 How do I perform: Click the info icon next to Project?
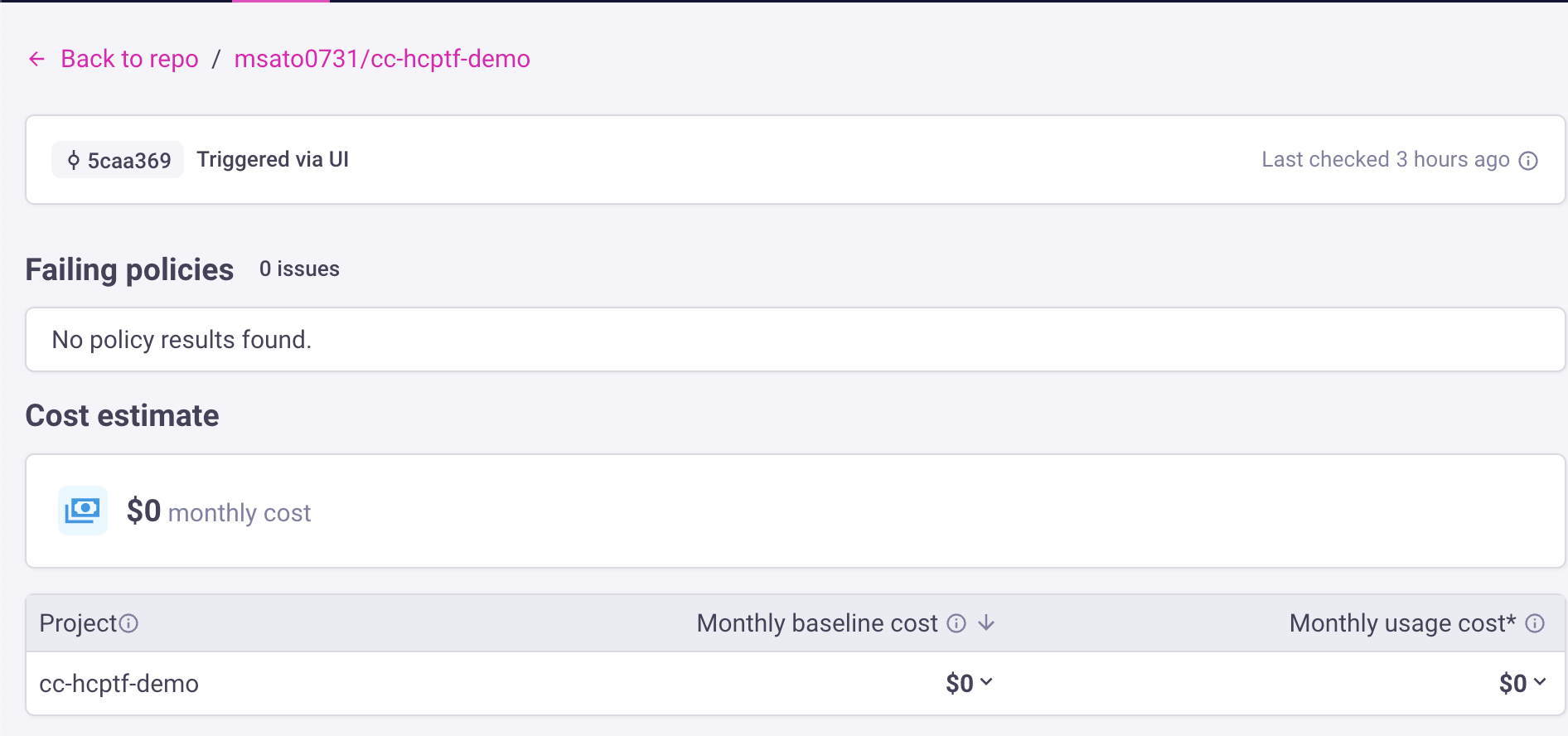(128, 623)
